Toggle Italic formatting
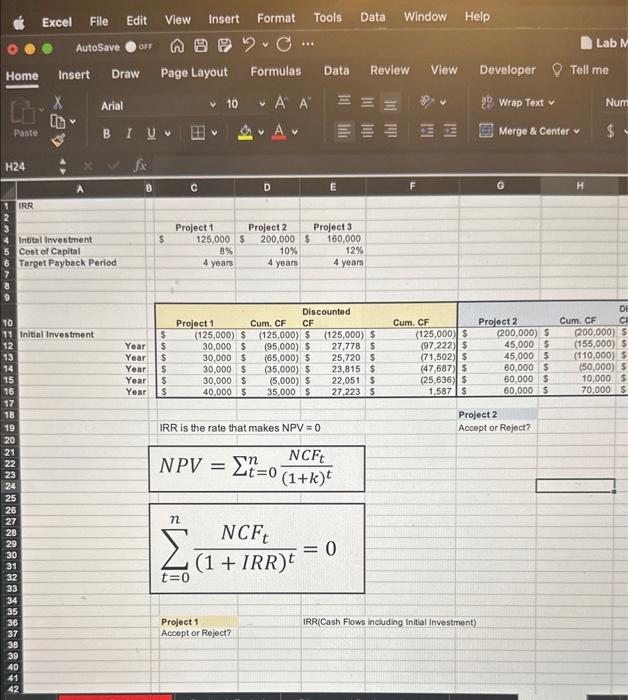 coord(129,133)
